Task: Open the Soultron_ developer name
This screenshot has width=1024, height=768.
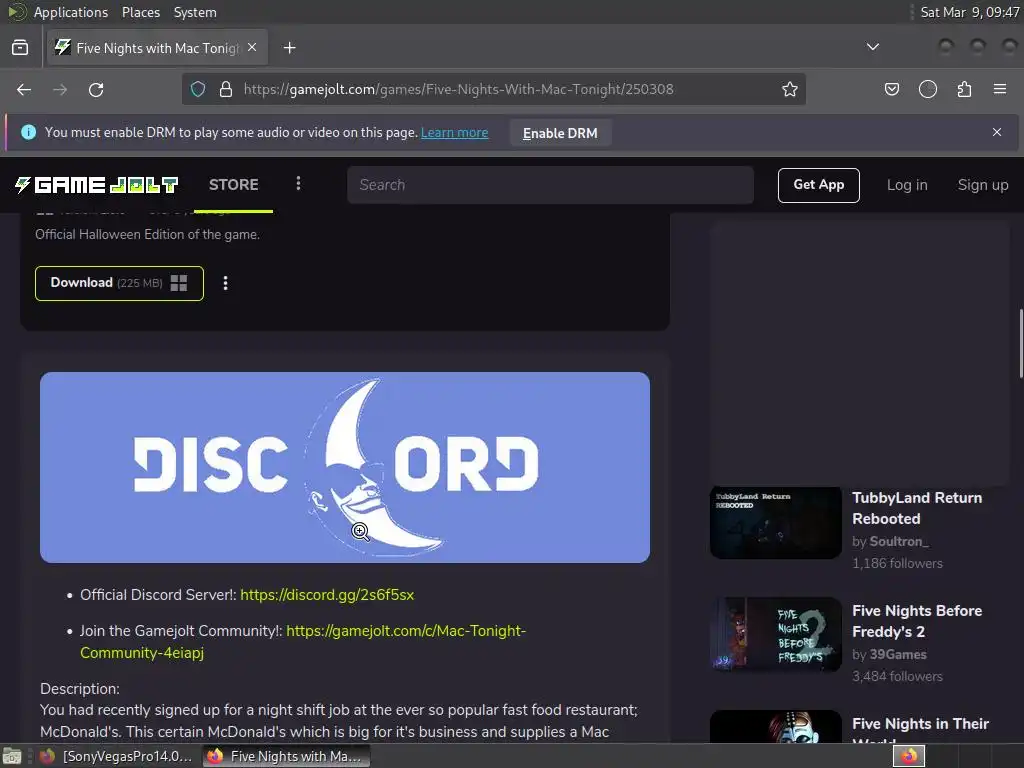Action: coord(899,541)
